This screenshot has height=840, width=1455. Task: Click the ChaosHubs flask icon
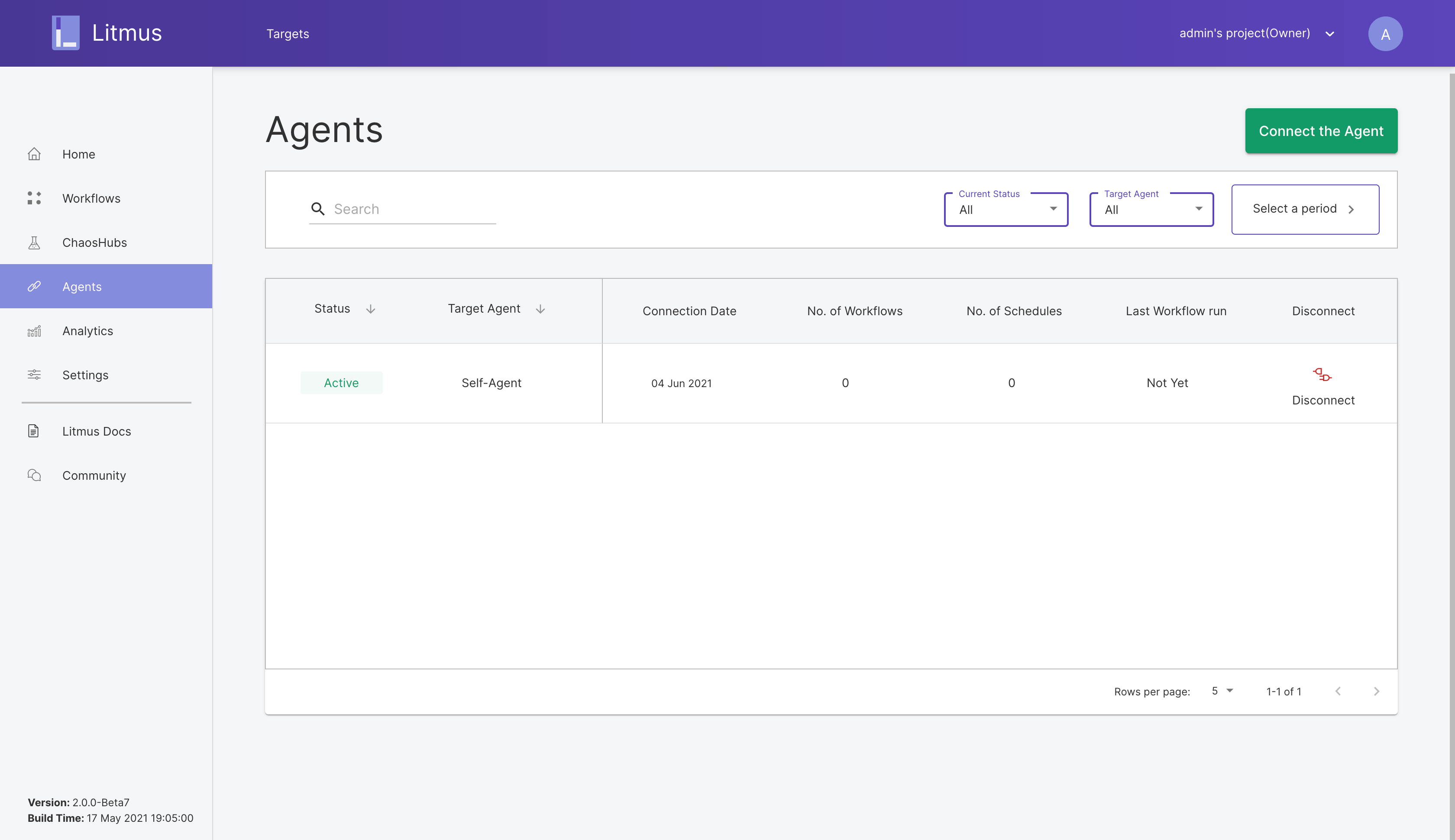coord(34,242)
